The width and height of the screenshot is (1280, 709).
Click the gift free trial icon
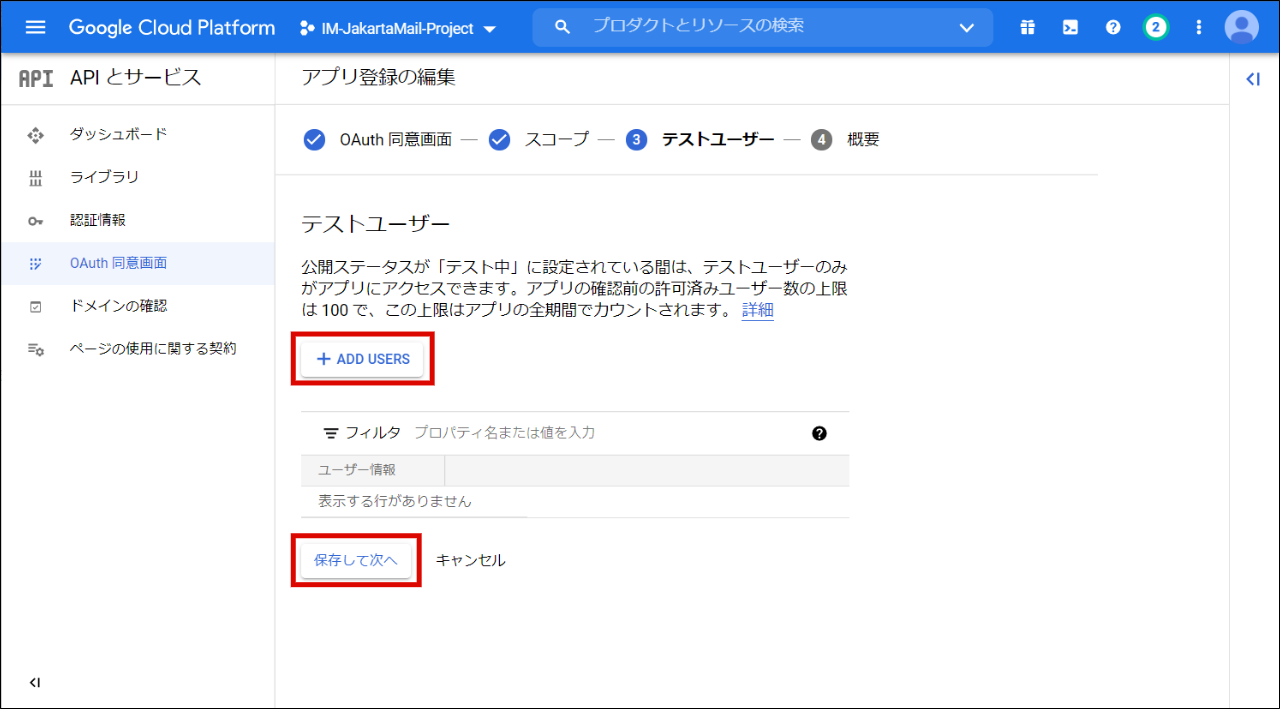click(x=1027, y=27)
